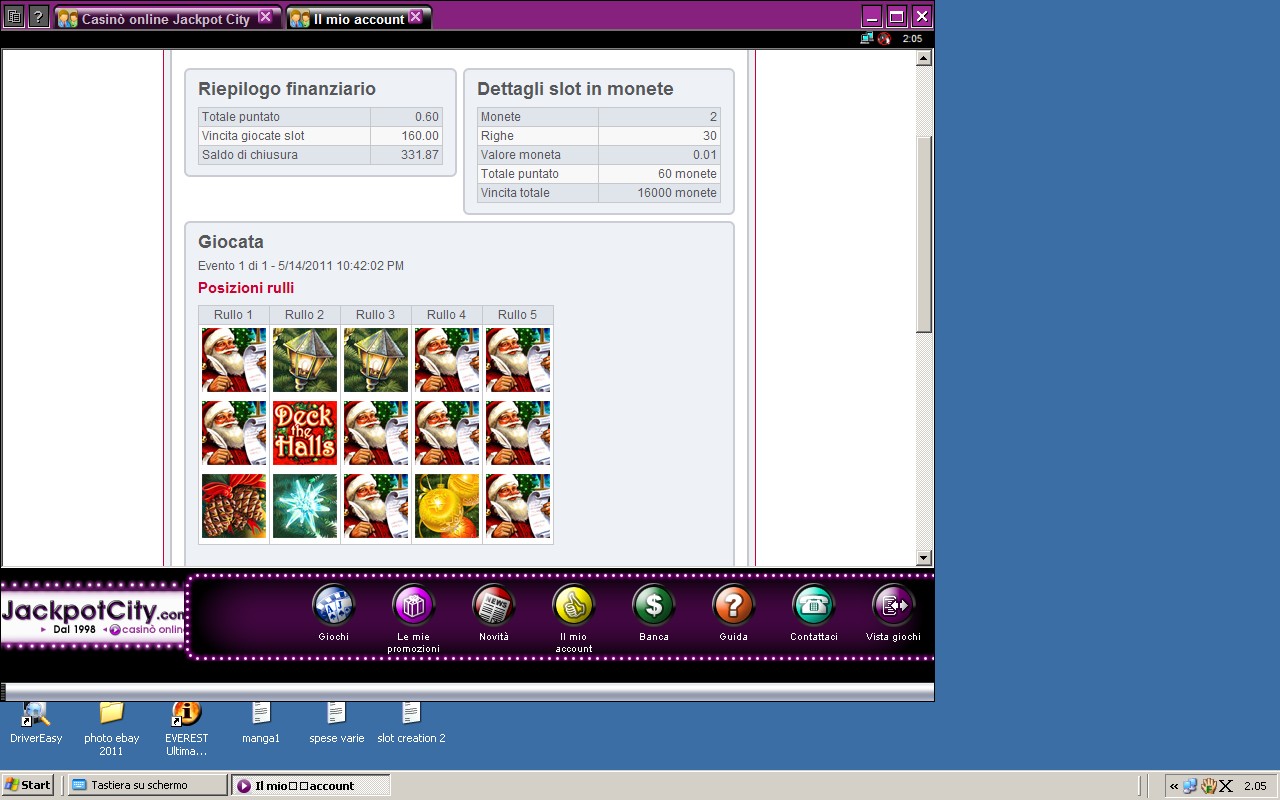Click scrollbar up arrow

[x=924, y=59]
